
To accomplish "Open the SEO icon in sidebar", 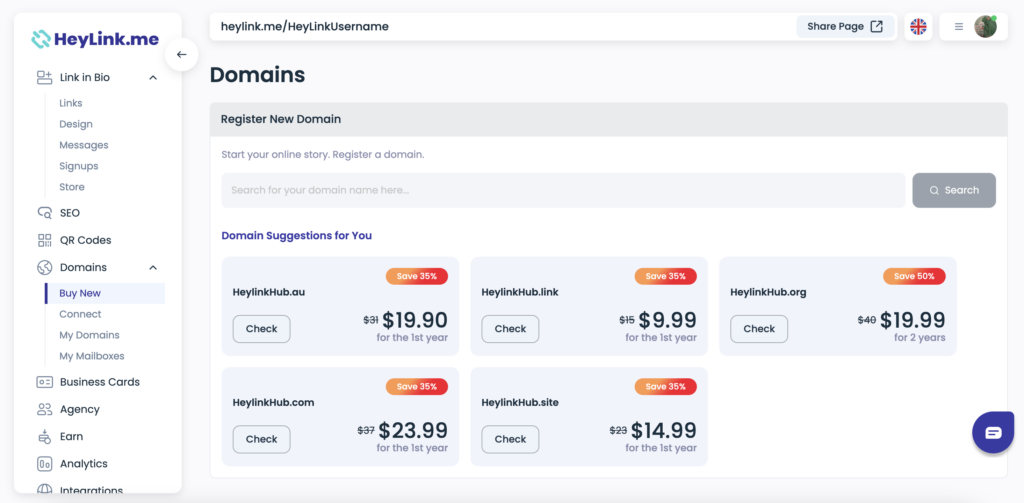I will click(x=44, y=213).
